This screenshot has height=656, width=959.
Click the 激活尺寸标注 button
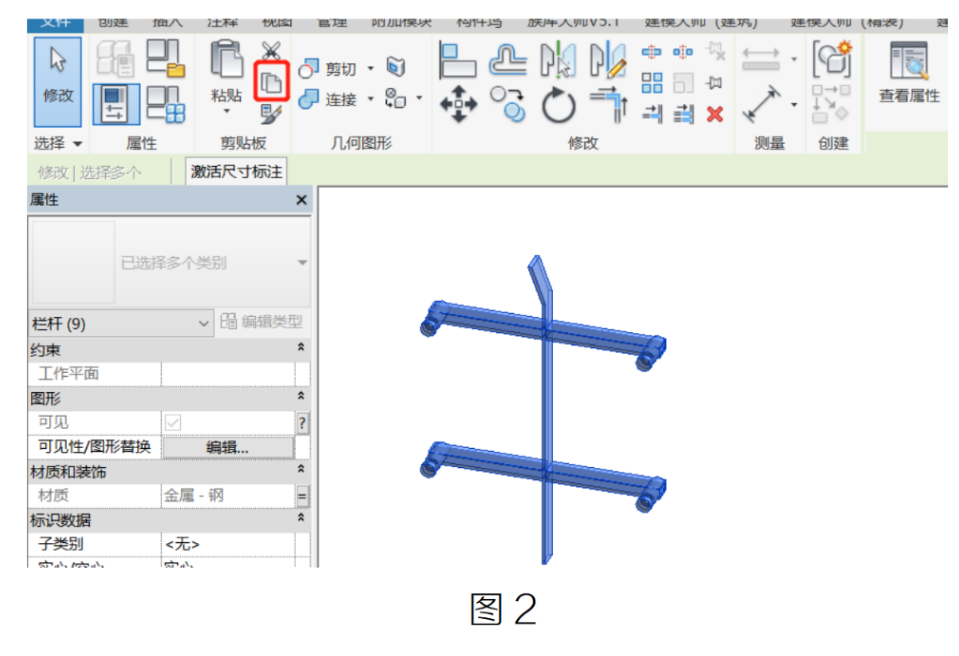[237, 172]
